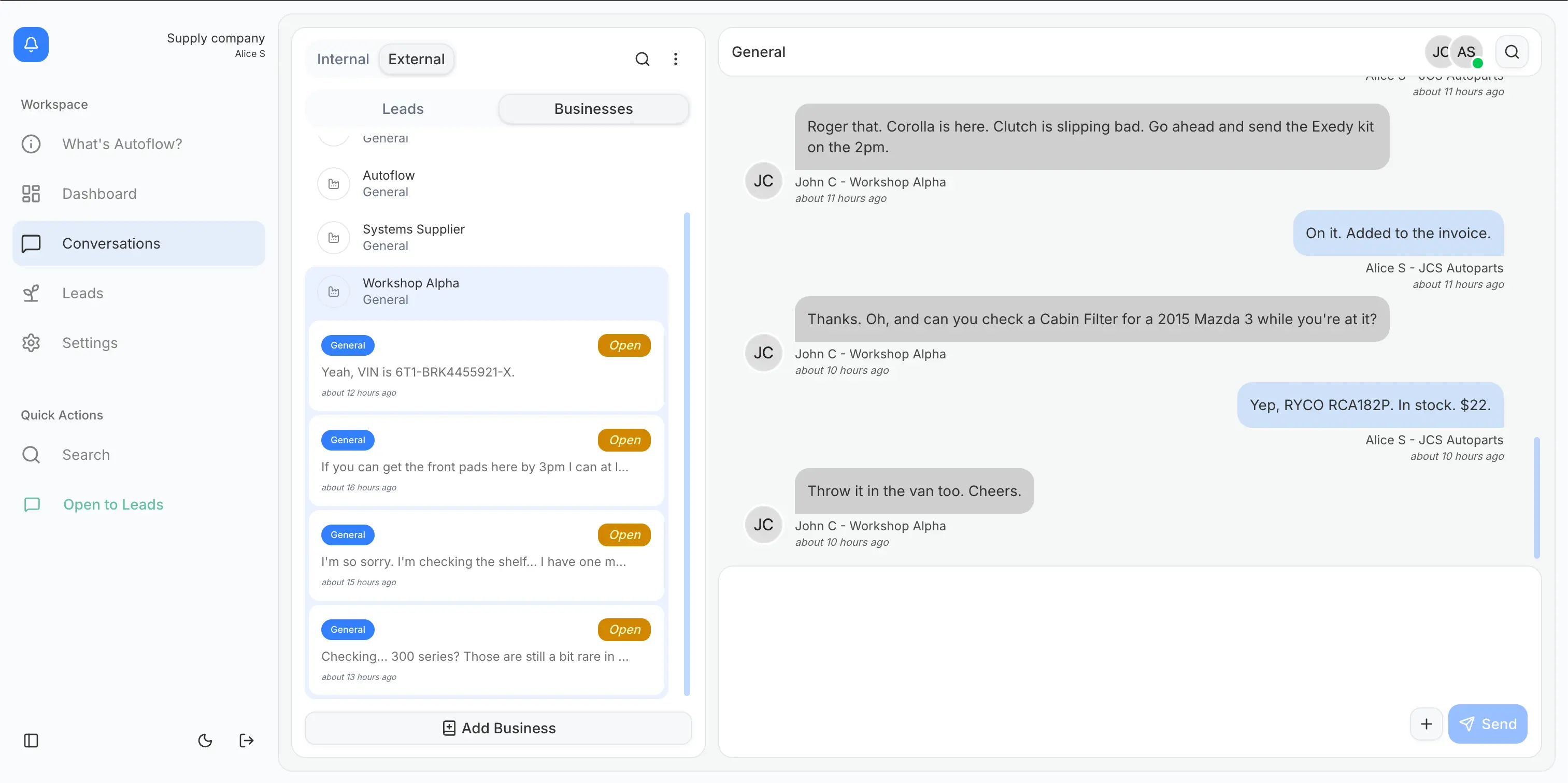The width and height of the screenshot is (1568, 783).
Task: Click the notification bell icon
Action: (x=31, y=45)
